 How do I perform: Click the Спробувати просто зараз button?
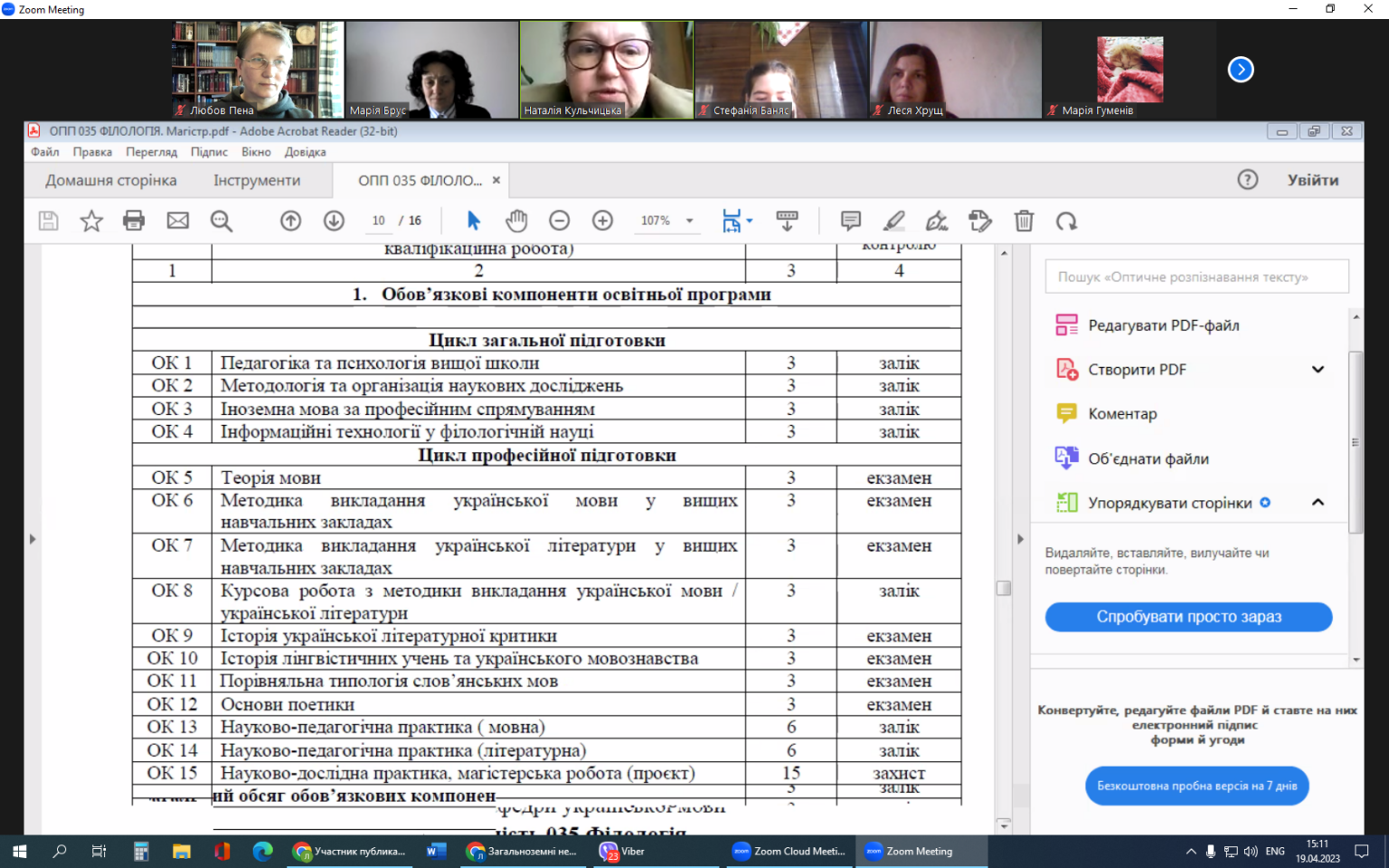tap(1189, 617)
